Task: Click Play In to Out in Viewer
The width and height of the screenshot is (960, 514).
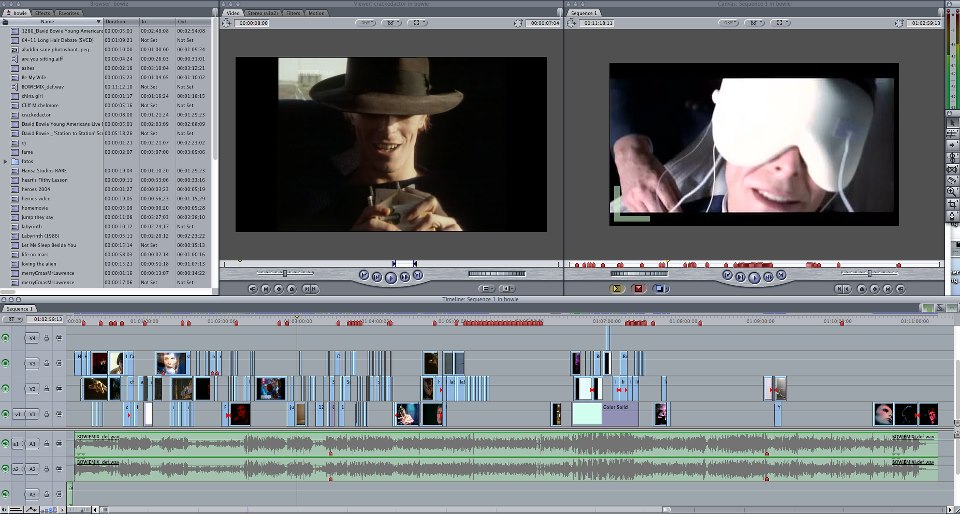Action: pyautogui.click(x=377, y=277)
